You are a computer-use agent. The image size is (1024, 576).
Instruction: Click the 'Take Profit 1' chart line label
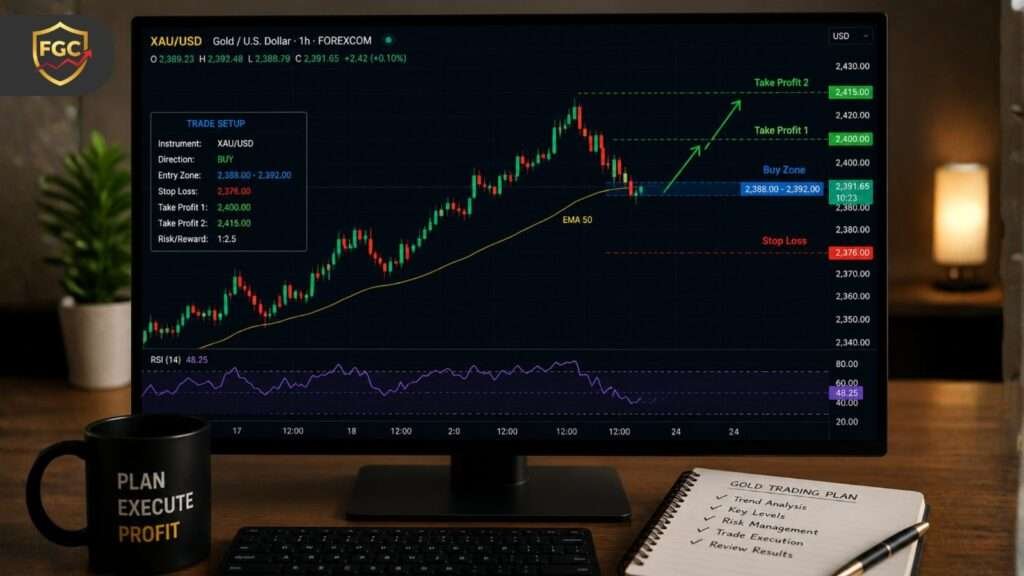point(781,131)
